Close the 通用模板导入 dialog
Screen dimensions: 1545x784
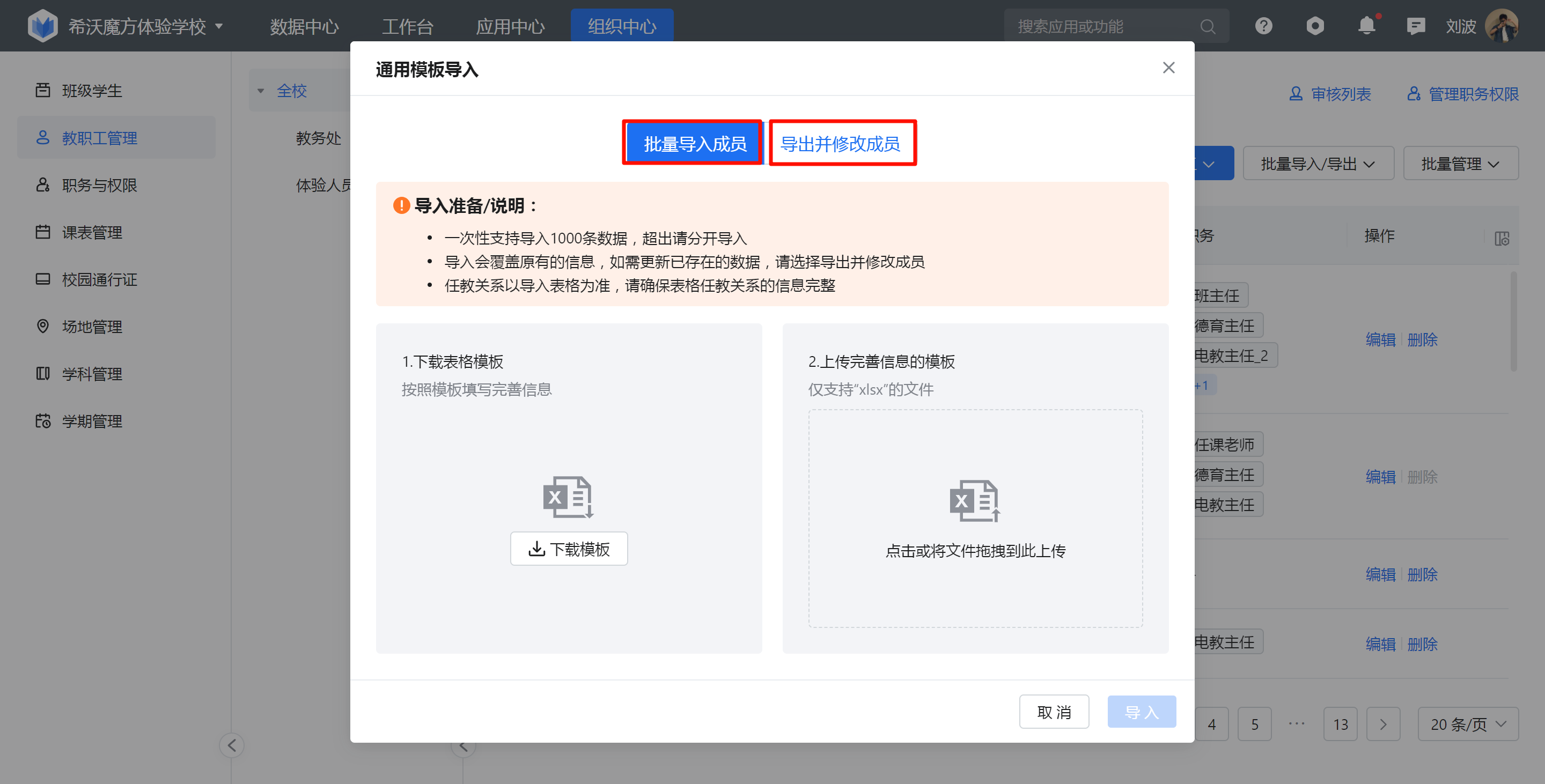(x=1168, y=68)
